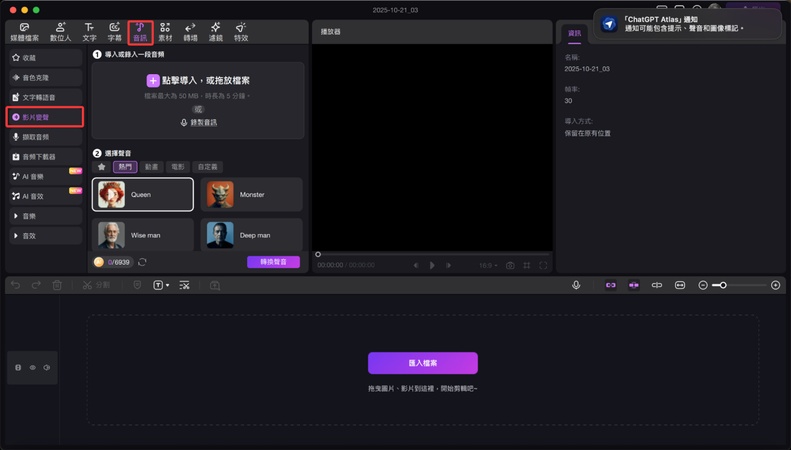Select 影片變聲 voice changer item
Screen dimensions: 791x450
coord(45,117)
